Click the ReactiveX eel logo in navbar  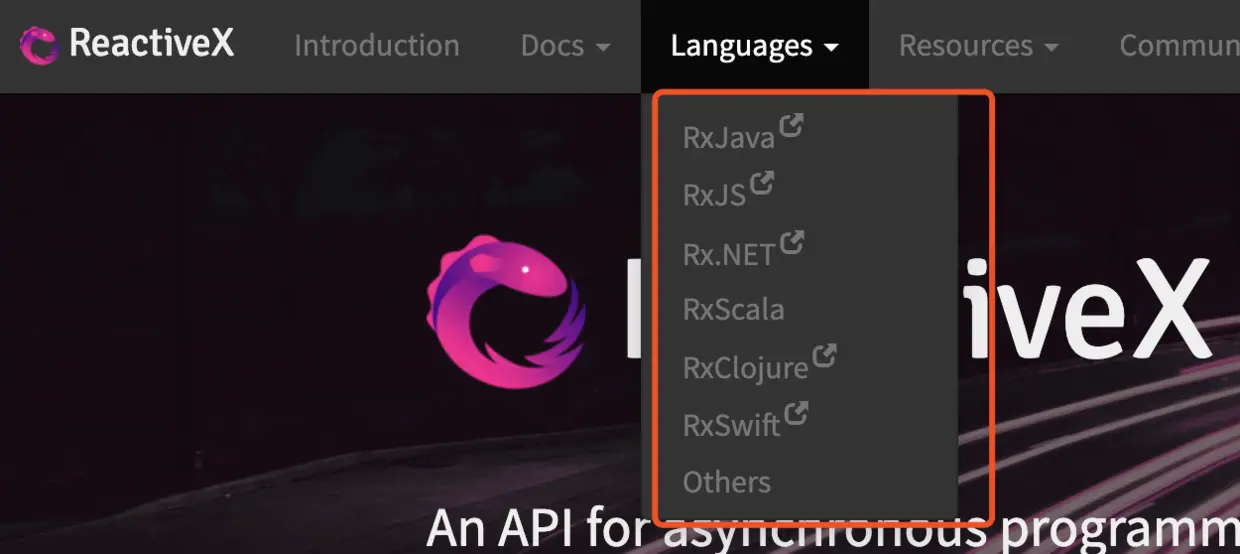tap(40, 46)
